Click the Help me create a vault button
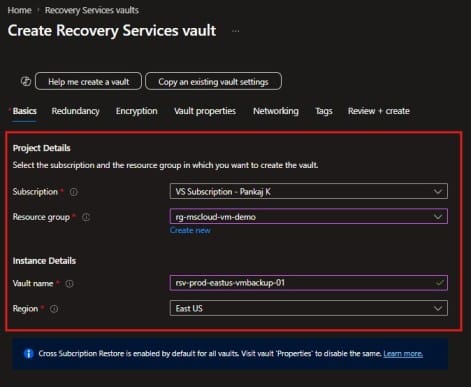Screen dimensions: 471x387 tap(88, 81)
